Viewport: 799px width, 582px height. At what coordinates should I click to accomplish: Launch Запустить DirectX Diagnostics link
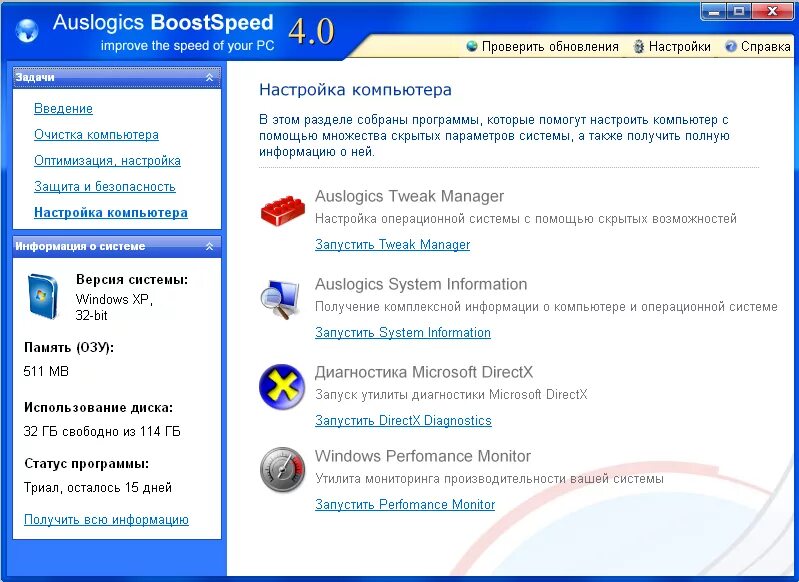(x=403, y=420)
